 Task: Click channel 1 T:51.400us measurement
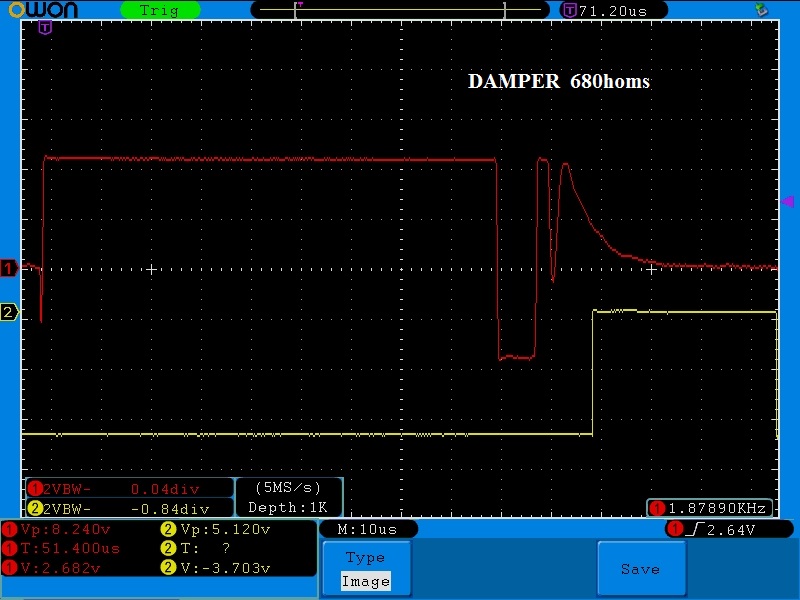pyautogui.click(x=62, y=548)
